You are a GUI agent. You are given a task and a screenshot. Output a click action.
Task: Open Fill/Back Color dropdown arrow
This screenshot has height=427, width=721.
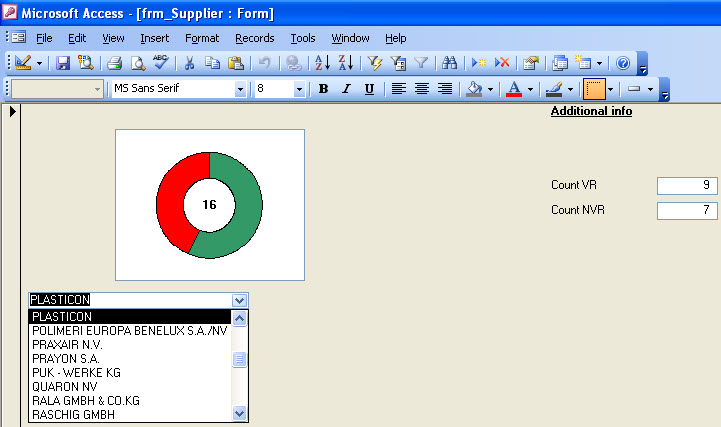click(x=490, y=89)
